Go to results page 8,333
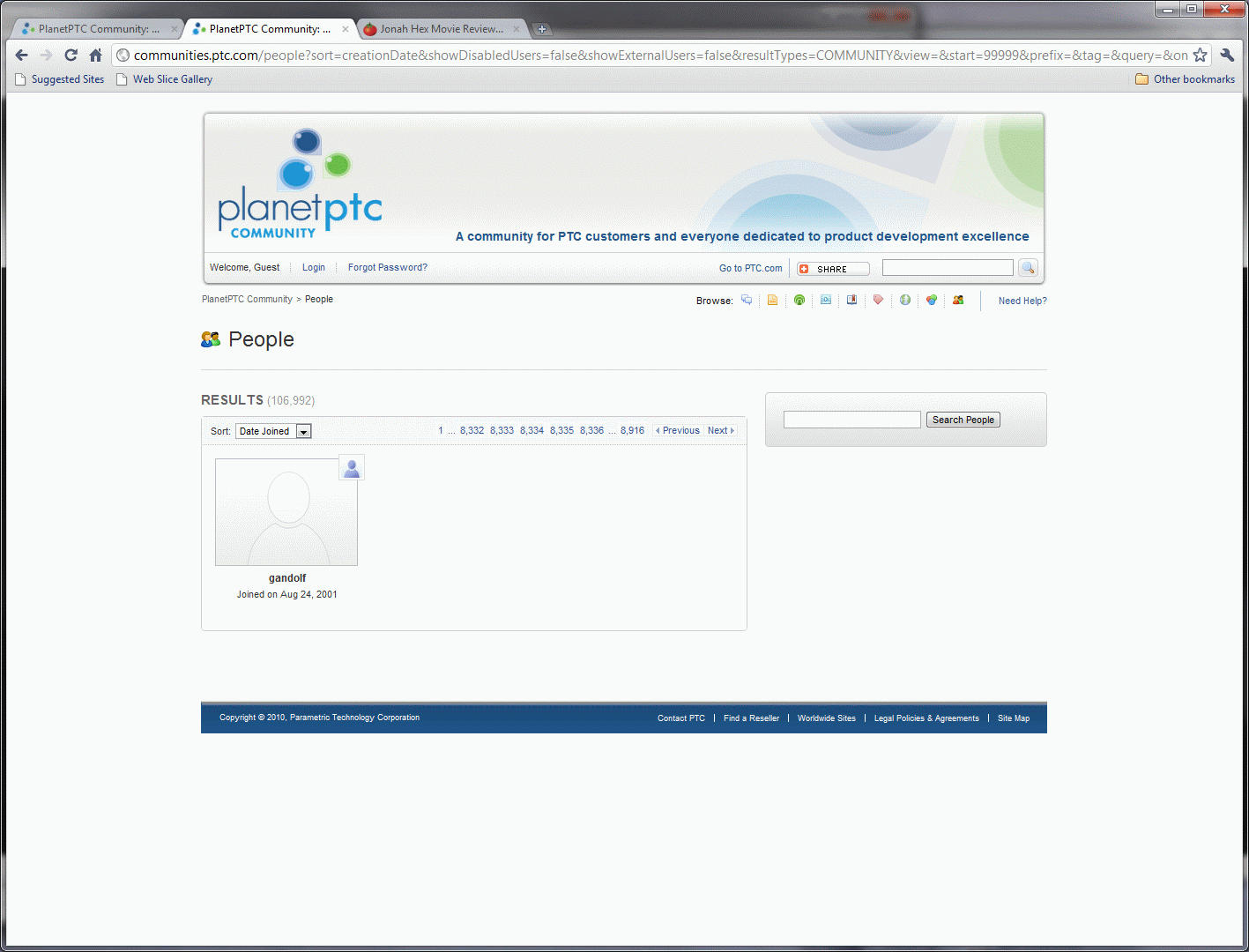This screenshot has height=952, width=1249. pos(502,430)
